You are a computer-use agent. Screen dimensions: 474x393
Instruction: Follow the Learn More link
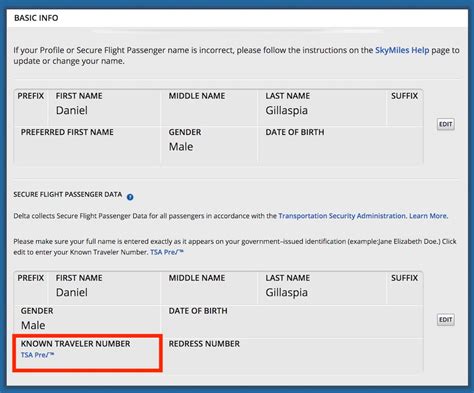point(428,216)
